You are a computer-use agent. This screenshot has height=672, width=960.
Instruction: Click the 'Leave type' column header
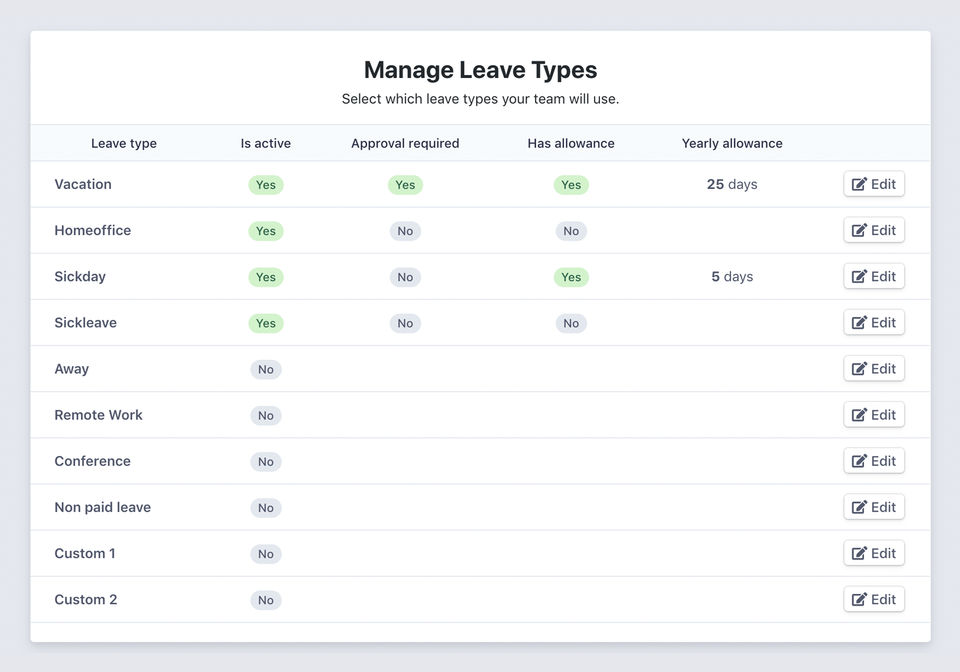[x=124, y=143]
